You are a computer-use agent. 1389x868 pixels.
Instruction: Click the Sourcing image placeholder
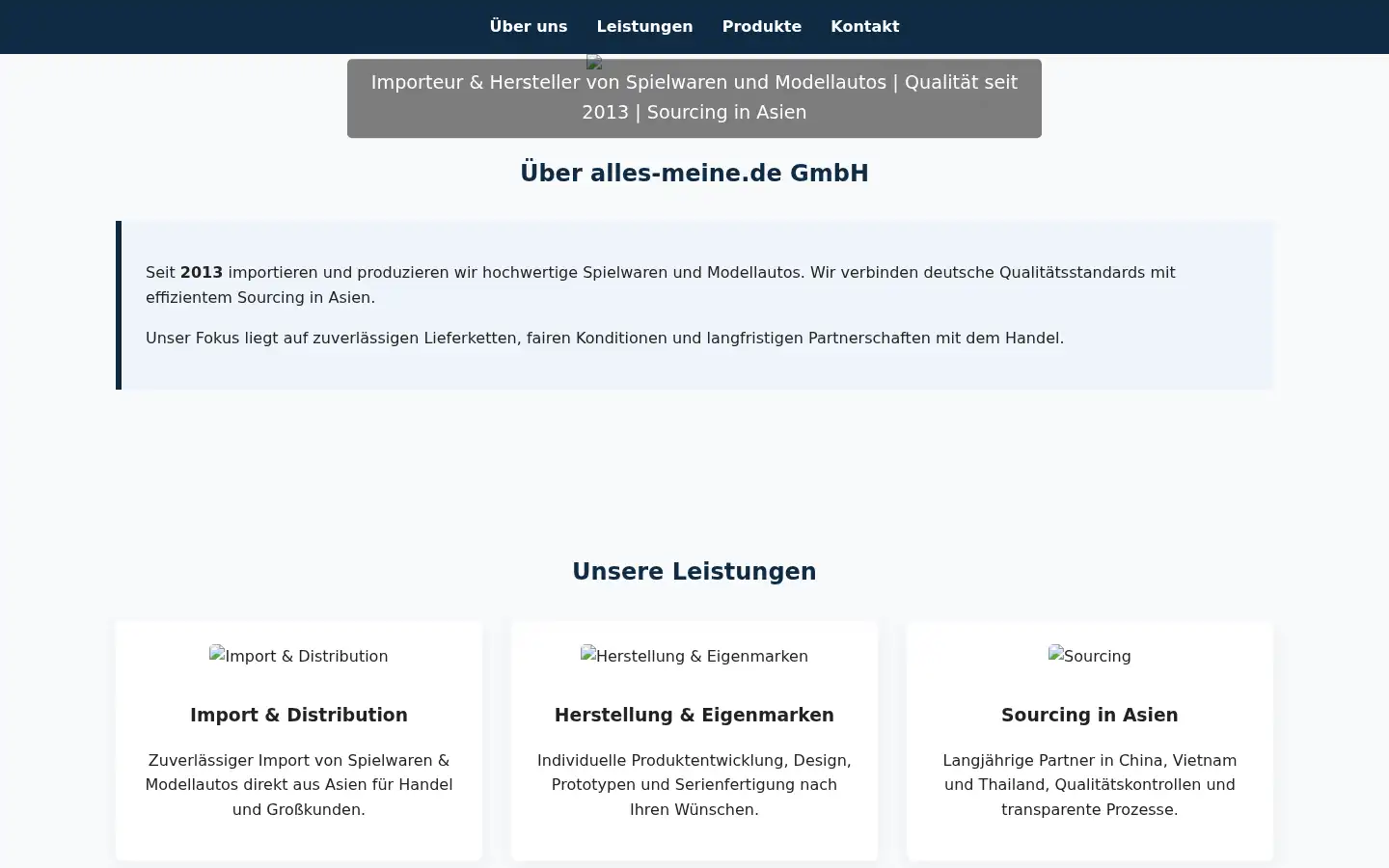pyautogui.click(x=1090, y=656)
